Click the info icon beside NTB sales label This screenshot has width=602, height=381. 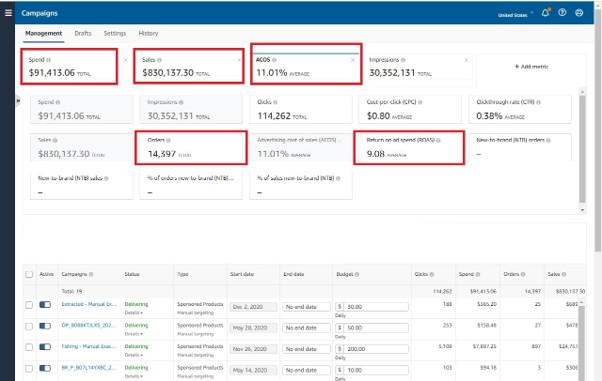coord(106,178)
